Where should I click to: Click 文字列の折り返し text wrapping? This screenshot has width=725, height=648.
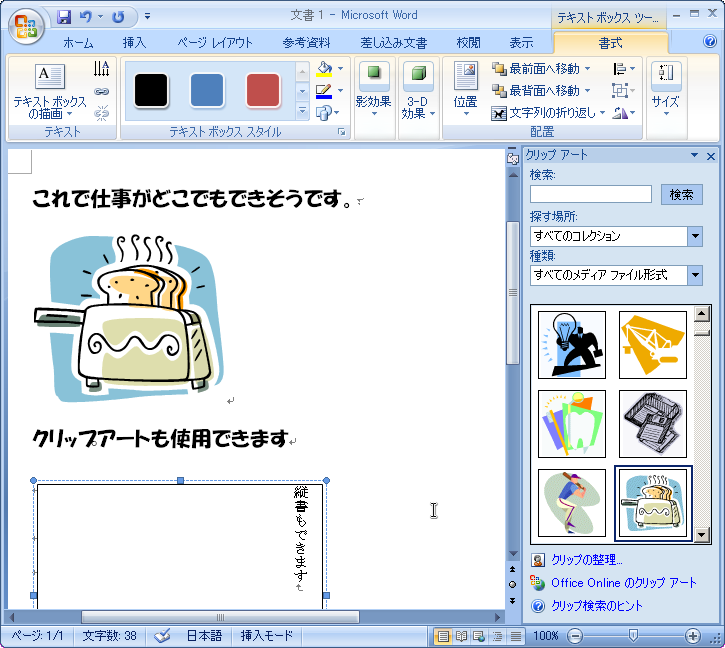click(x=548, y=113)
